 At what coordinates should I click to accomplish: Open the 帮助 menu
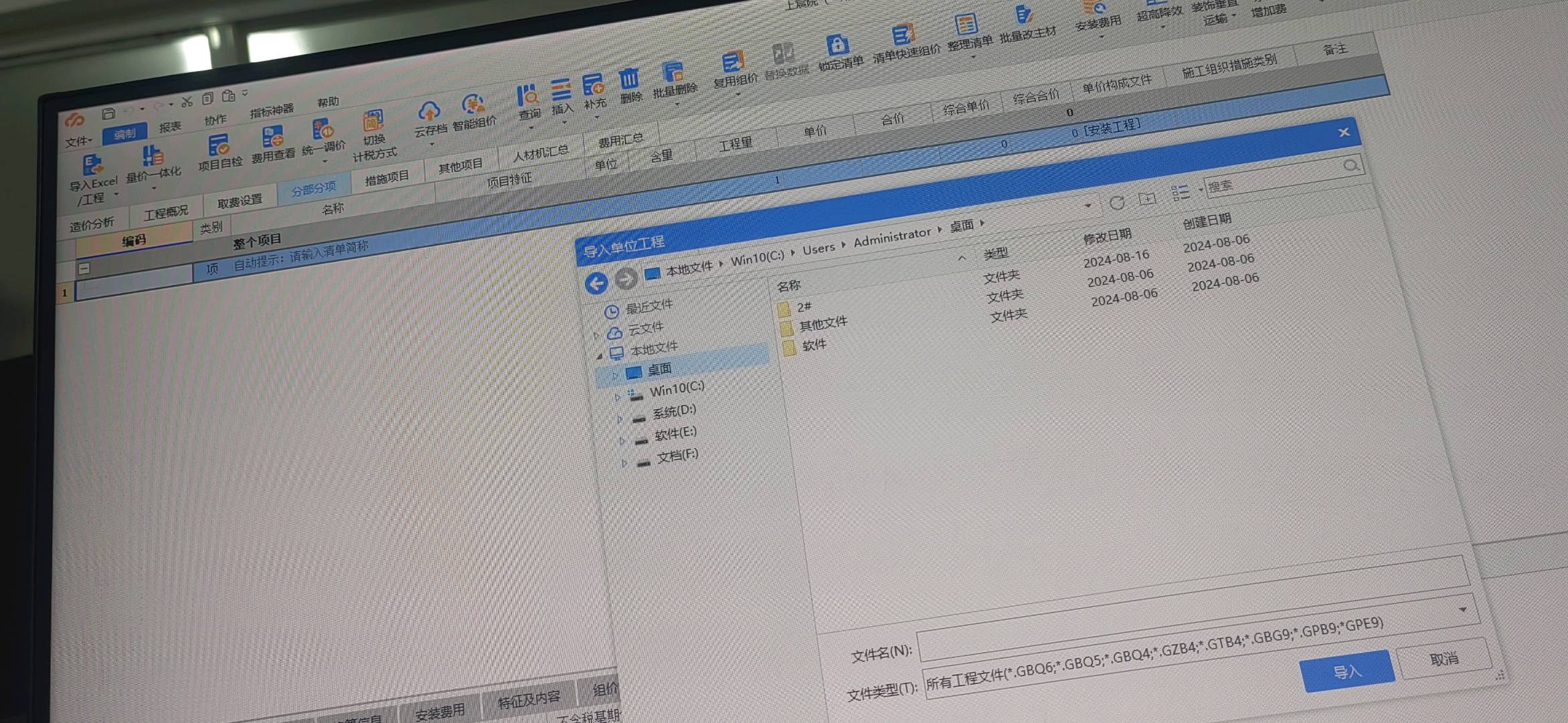click(x=328, y=102)
